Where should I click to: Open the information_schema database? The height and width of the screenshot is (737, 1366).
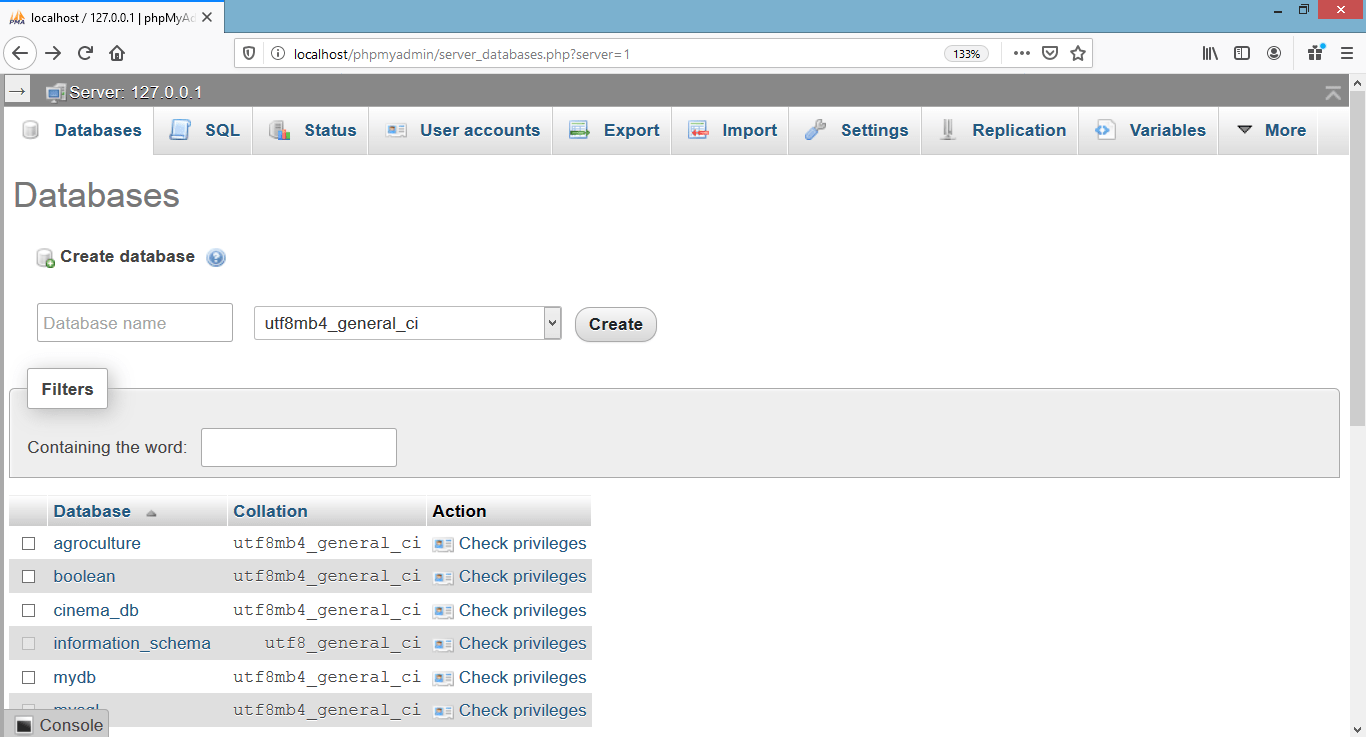coord(132,643)
